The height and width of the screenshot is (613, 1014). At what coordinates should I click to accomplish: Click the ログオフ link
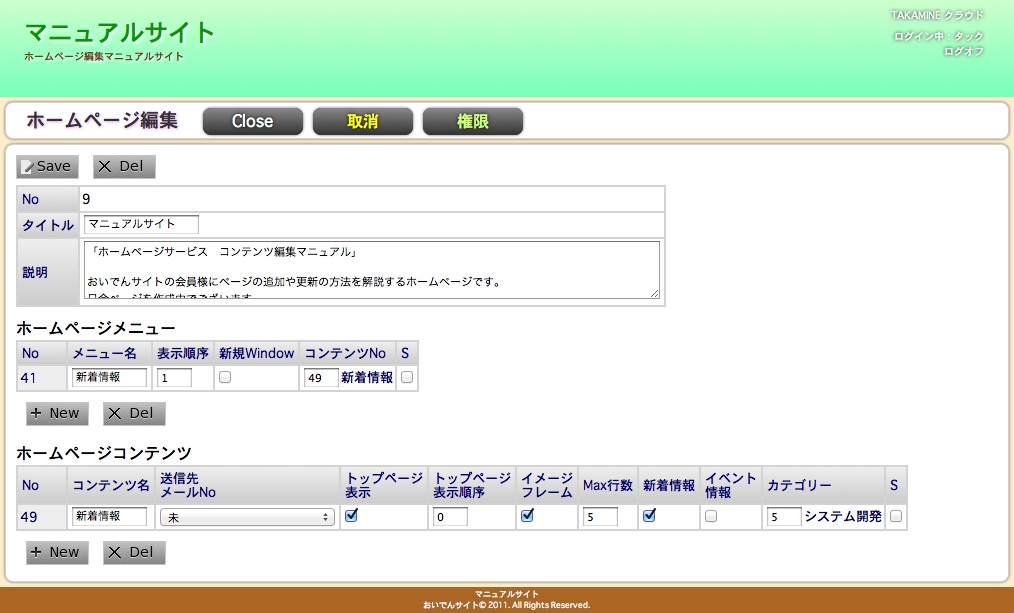(x=964, y=51)
